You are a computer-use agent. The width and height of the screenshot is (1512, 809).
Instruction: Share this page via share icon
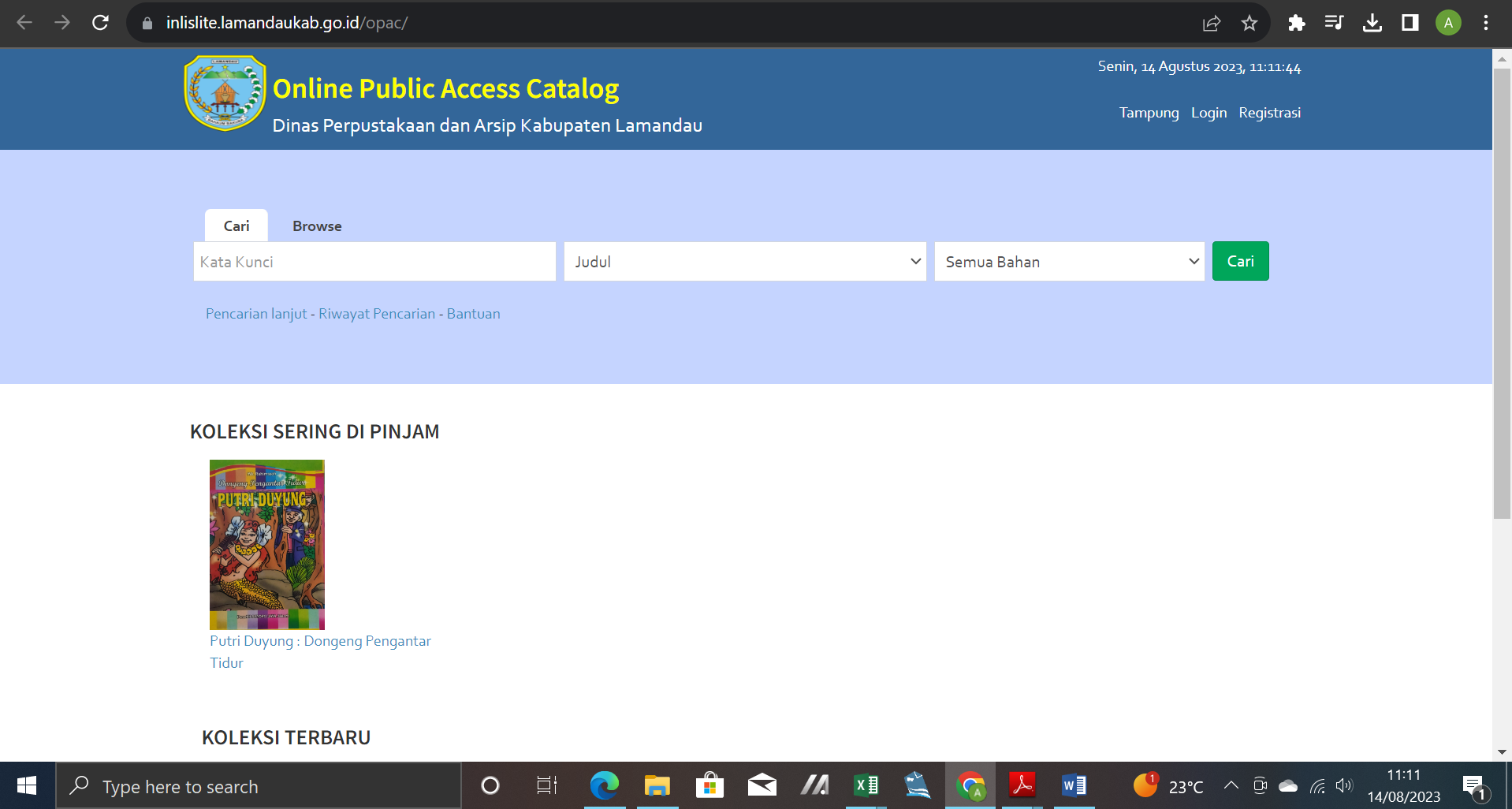pos(1212,23)
